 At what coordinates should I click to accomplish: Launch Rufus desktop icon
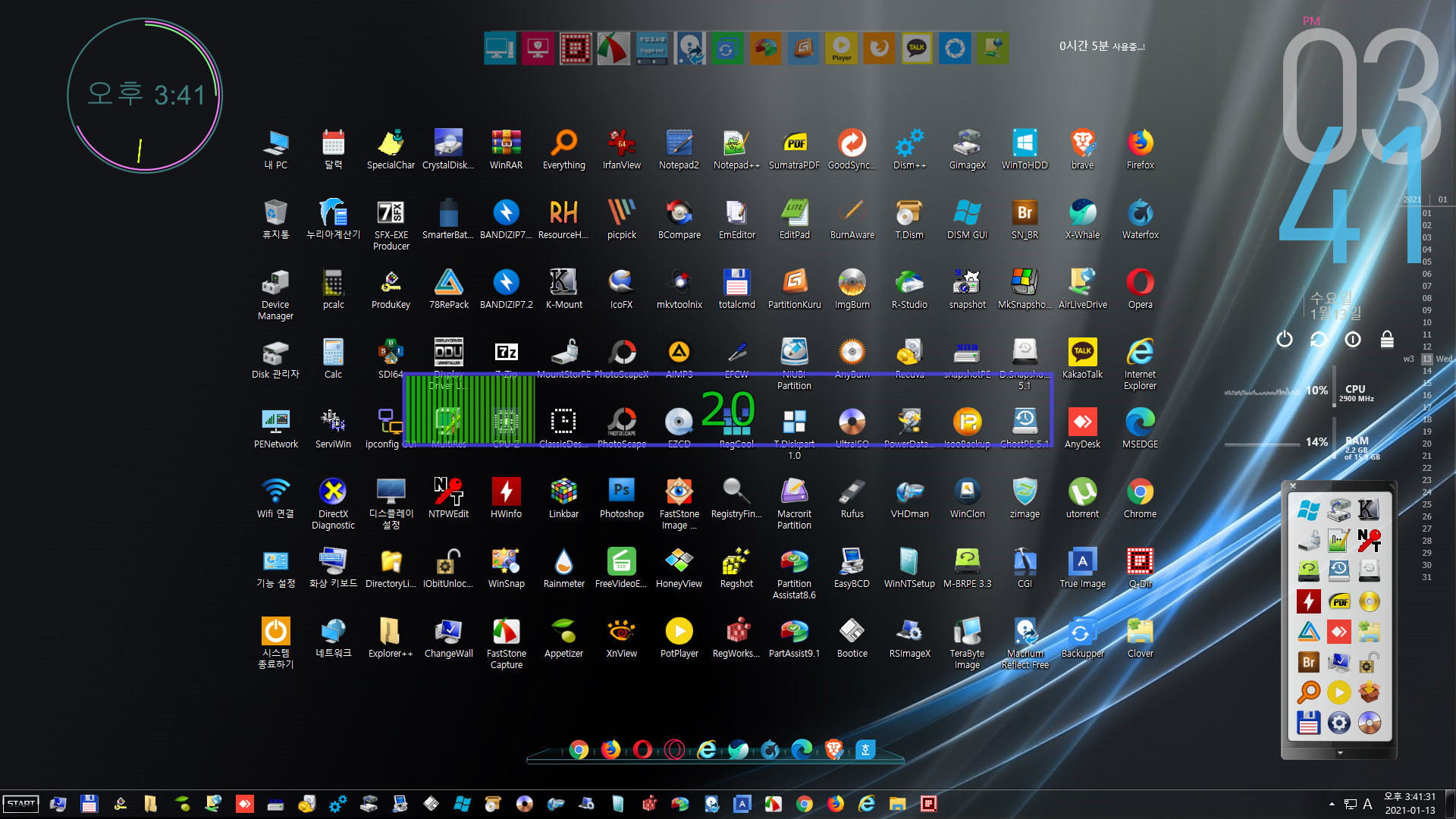[852, 497]
